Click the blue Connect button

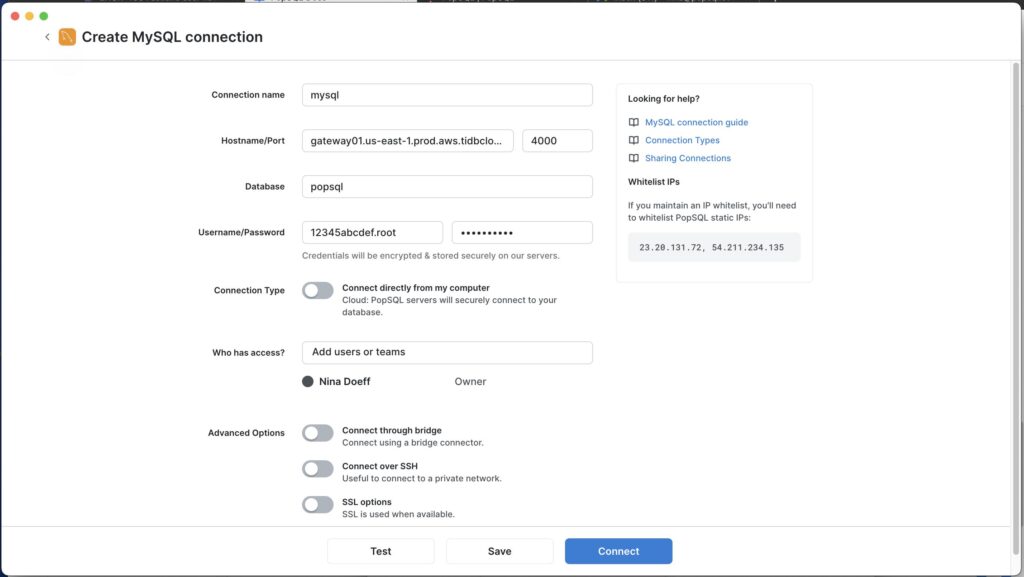[x=618, y=551]
